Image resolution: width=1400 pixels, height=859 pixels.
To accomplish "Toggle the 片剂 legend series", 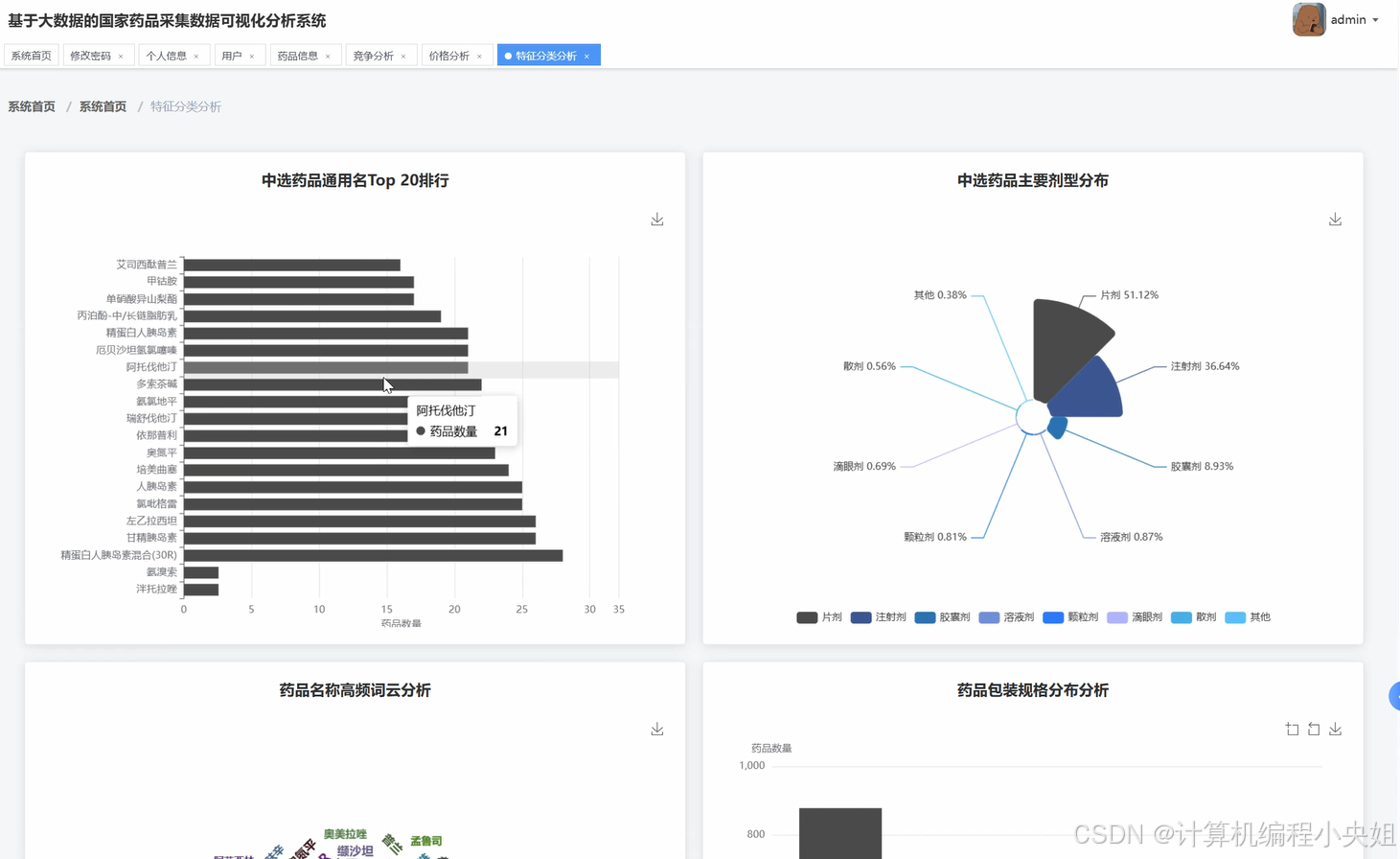I will click(x=819, y=617).
